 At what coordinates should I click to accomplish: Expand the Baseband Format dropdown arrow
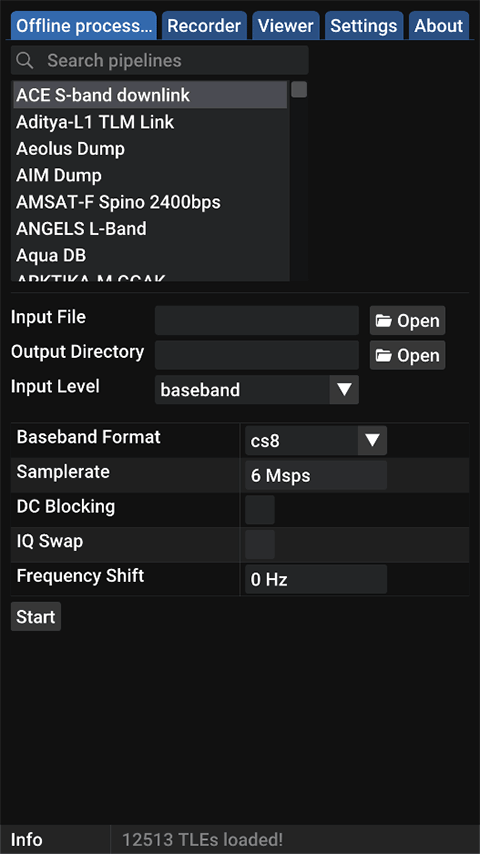coord(373,441)
